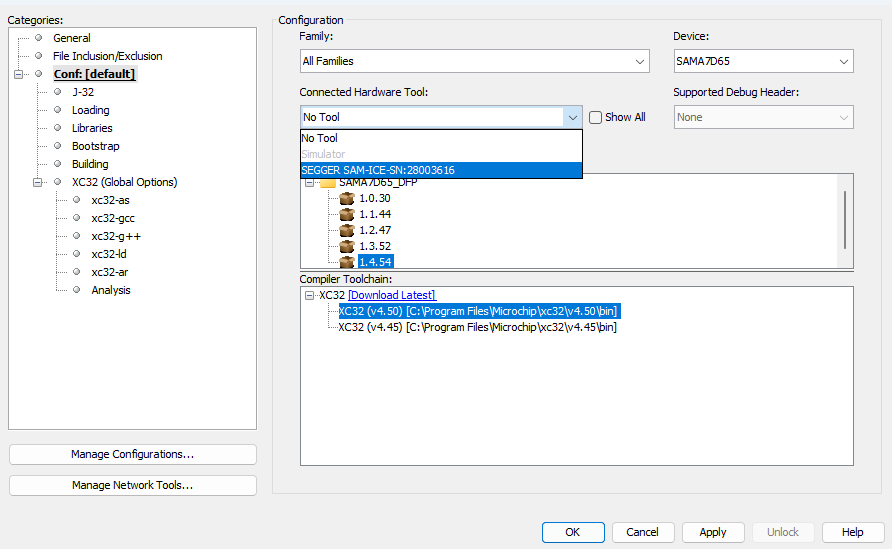This screenshot has width=892, height=549.
Task: Choose SEGGER SAM-ICE-SN:28003616 from list
Action: click(x=378, y=170)
